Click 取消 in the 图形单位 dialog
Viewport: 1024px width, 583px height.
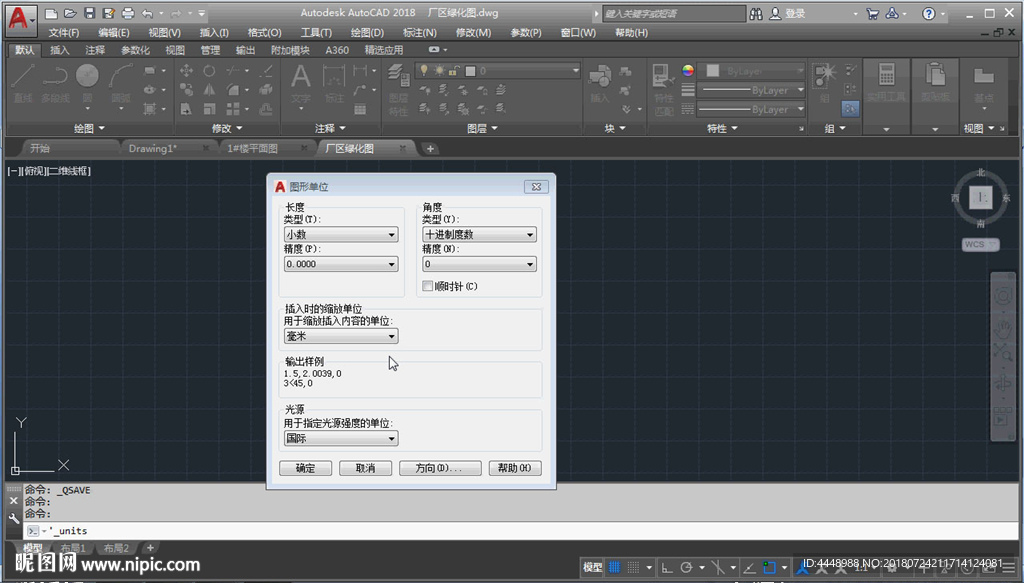[x=365, y=468]
